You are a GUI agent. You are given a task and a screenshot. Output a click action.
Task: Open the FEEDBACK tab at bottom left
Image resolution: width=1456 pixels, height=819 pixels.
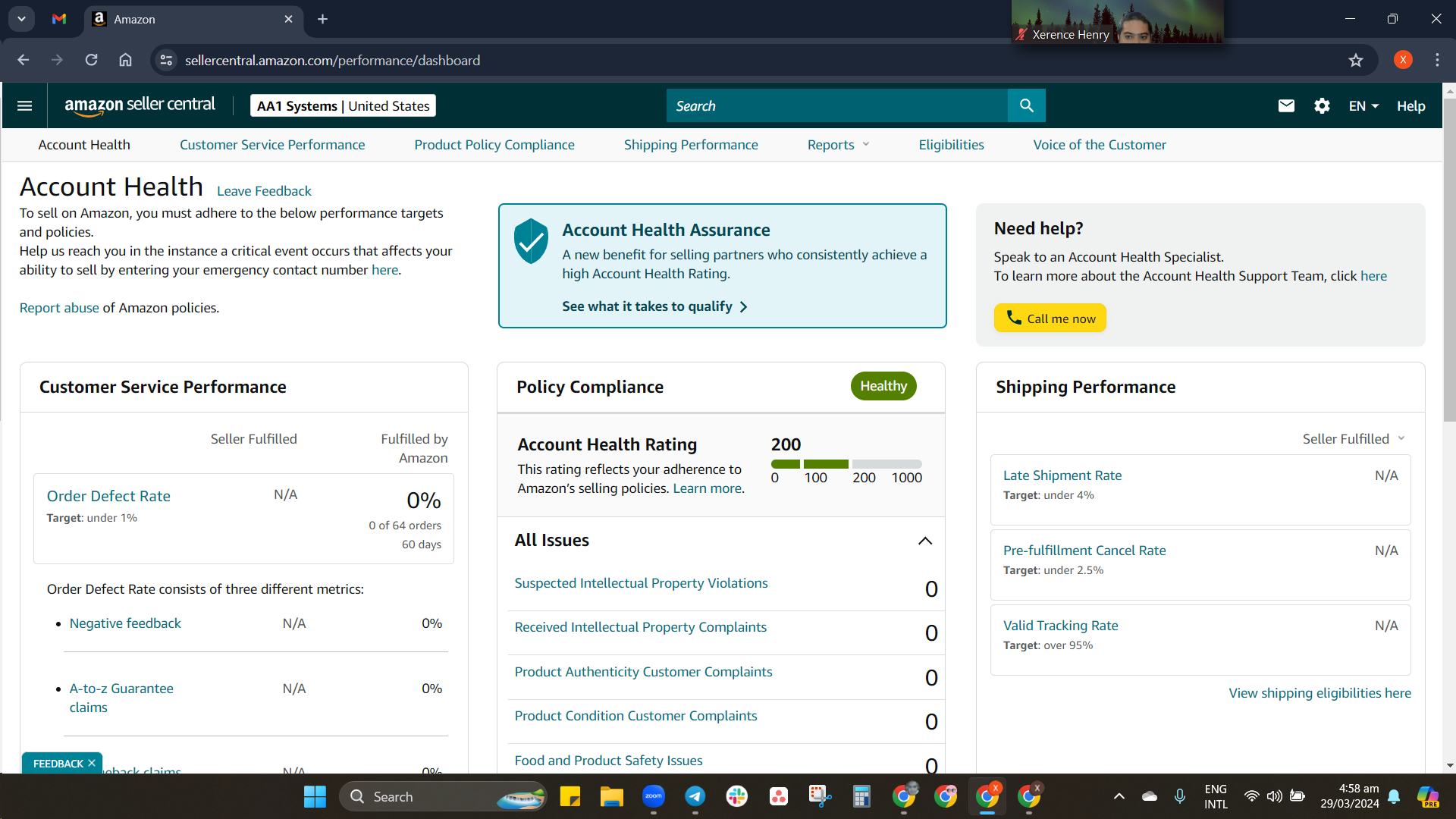pos(58,764)
